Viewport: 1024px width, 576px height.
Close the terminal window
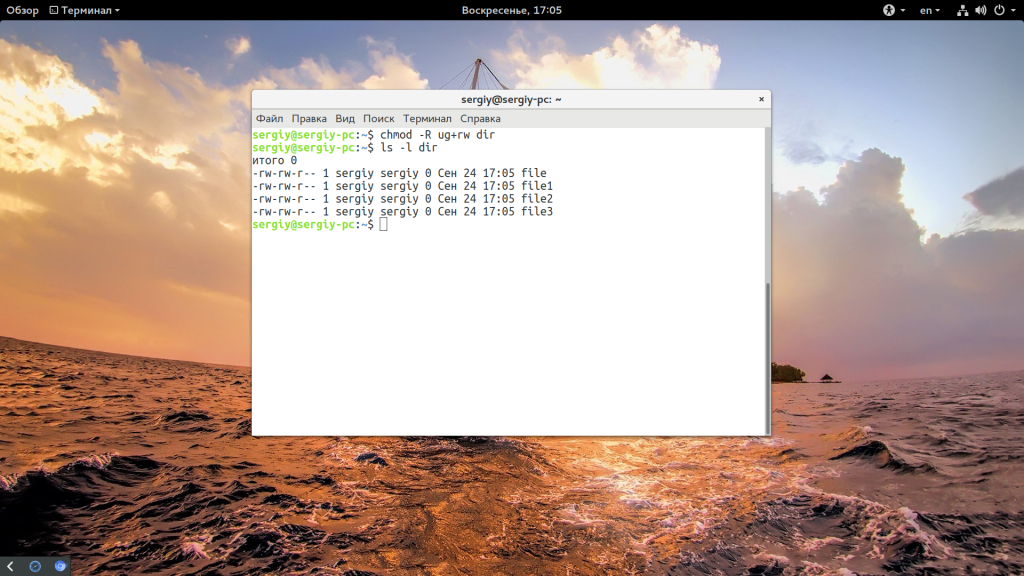tap(761, 99)
